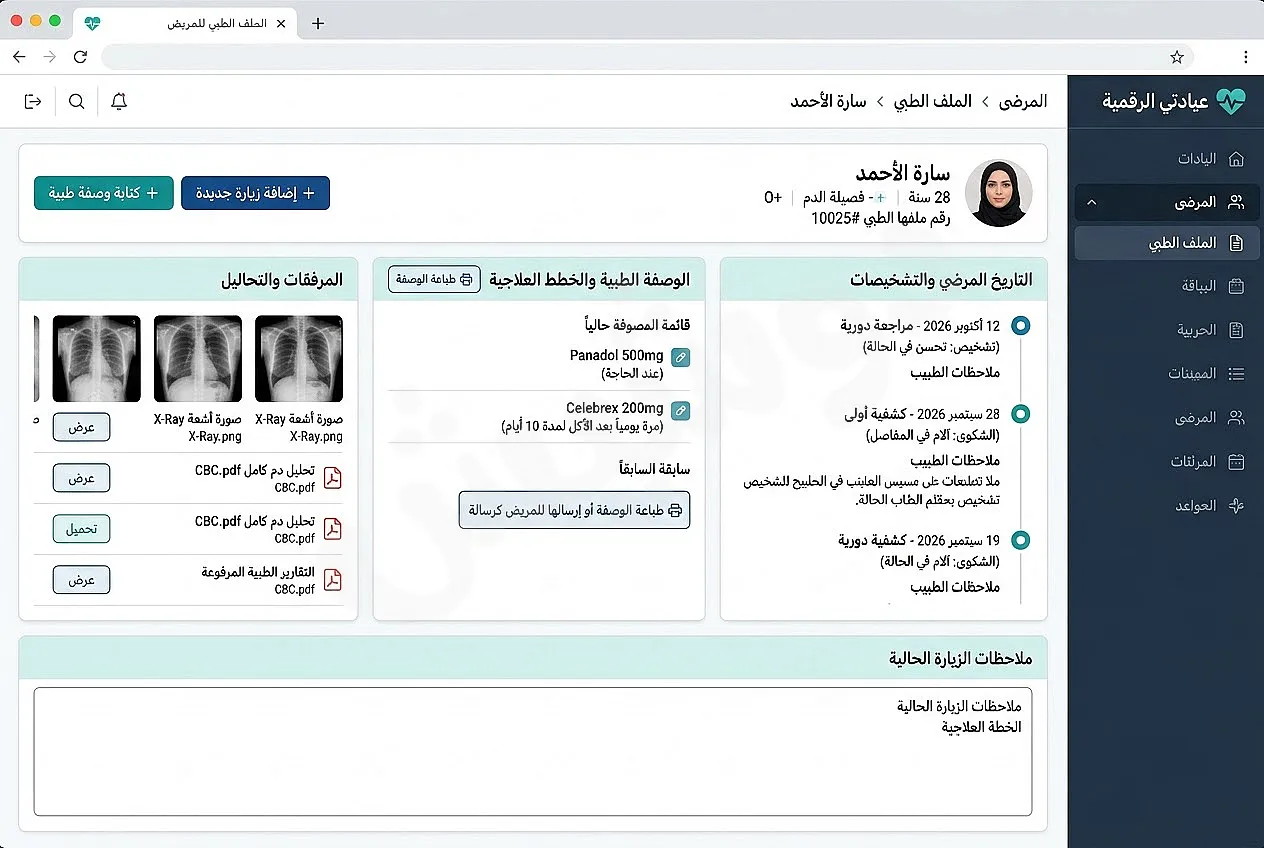Click timeline marker for 28 سبتمبر 2026
This screenshot has height=848, width=1264.
(x=1020, y=413)
